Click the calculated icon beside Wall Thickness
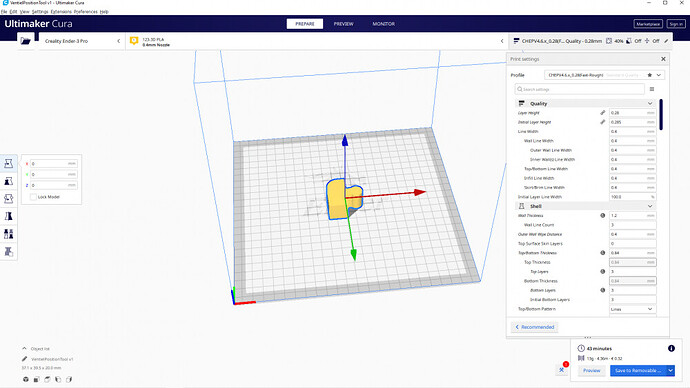Viewport: 690px width, 388px height. point(602,216)
